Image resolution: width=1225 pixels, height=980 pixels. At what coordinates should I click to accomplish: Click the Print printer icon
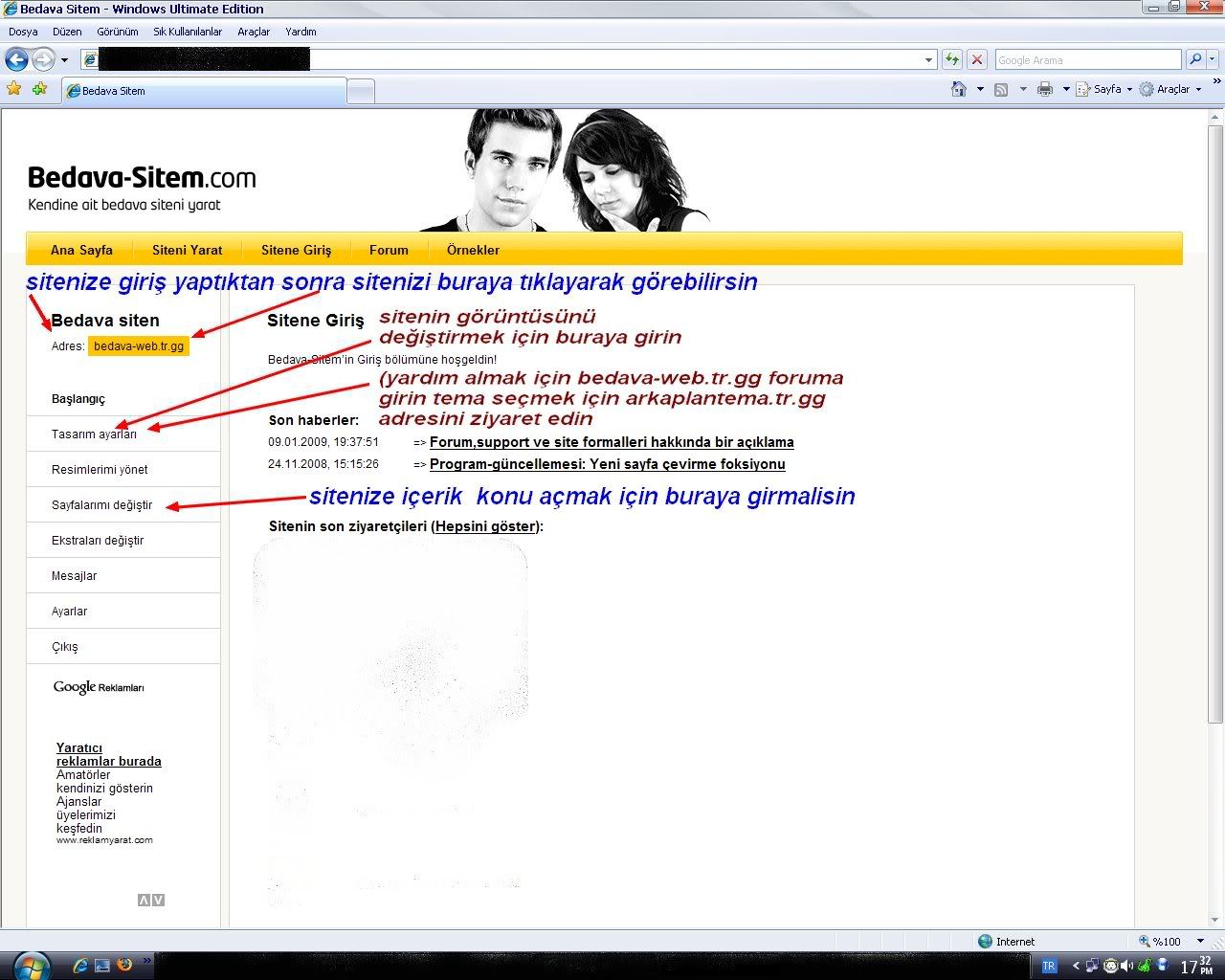point(1045,89)
